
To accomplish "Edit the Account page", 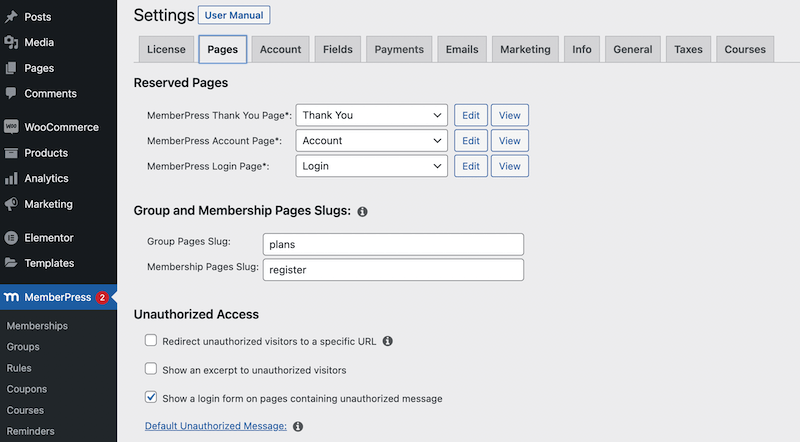I will [471, 141].
